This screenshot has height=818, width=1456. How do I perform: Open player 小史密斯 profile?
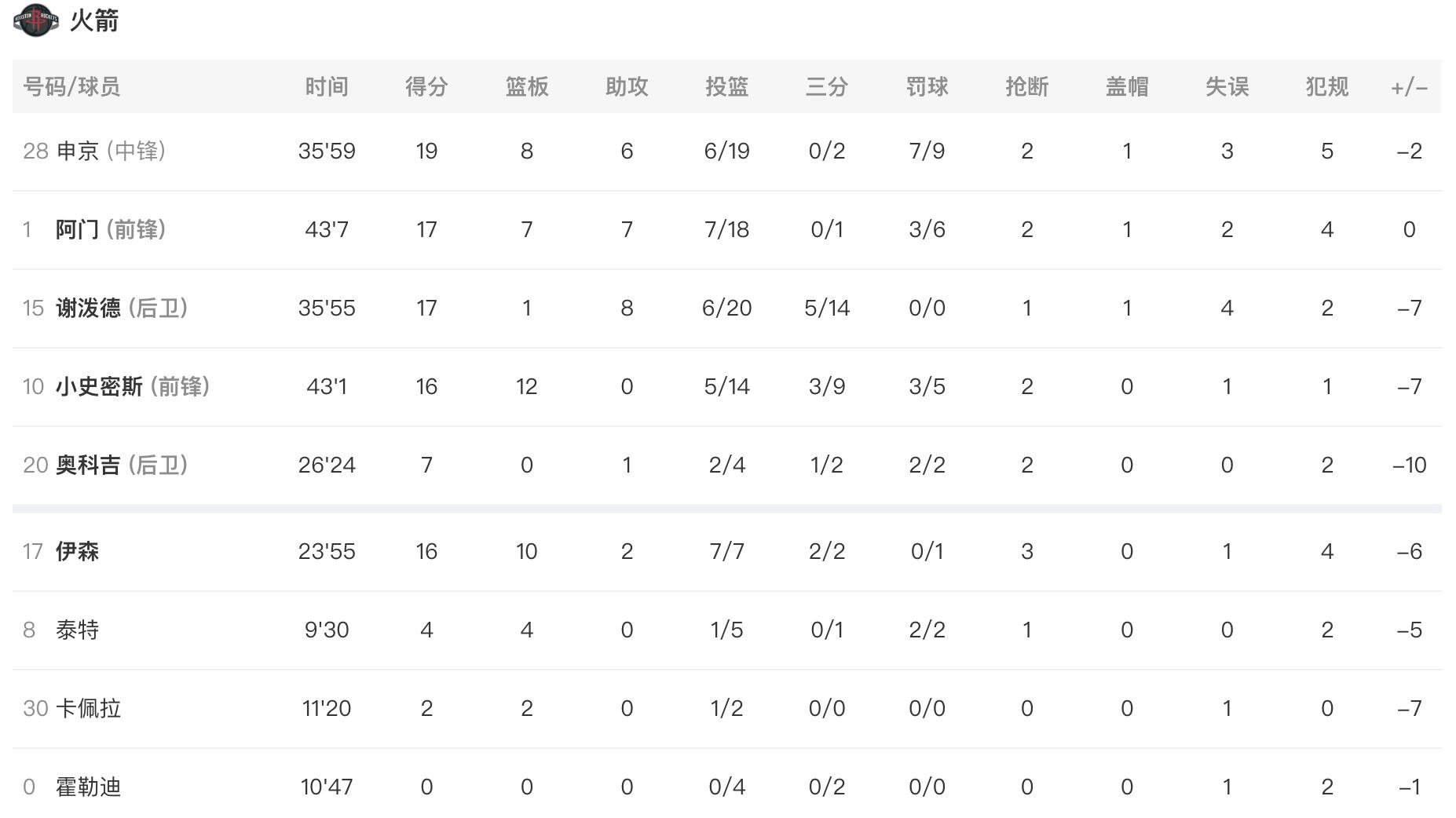[x=99, y=386]
